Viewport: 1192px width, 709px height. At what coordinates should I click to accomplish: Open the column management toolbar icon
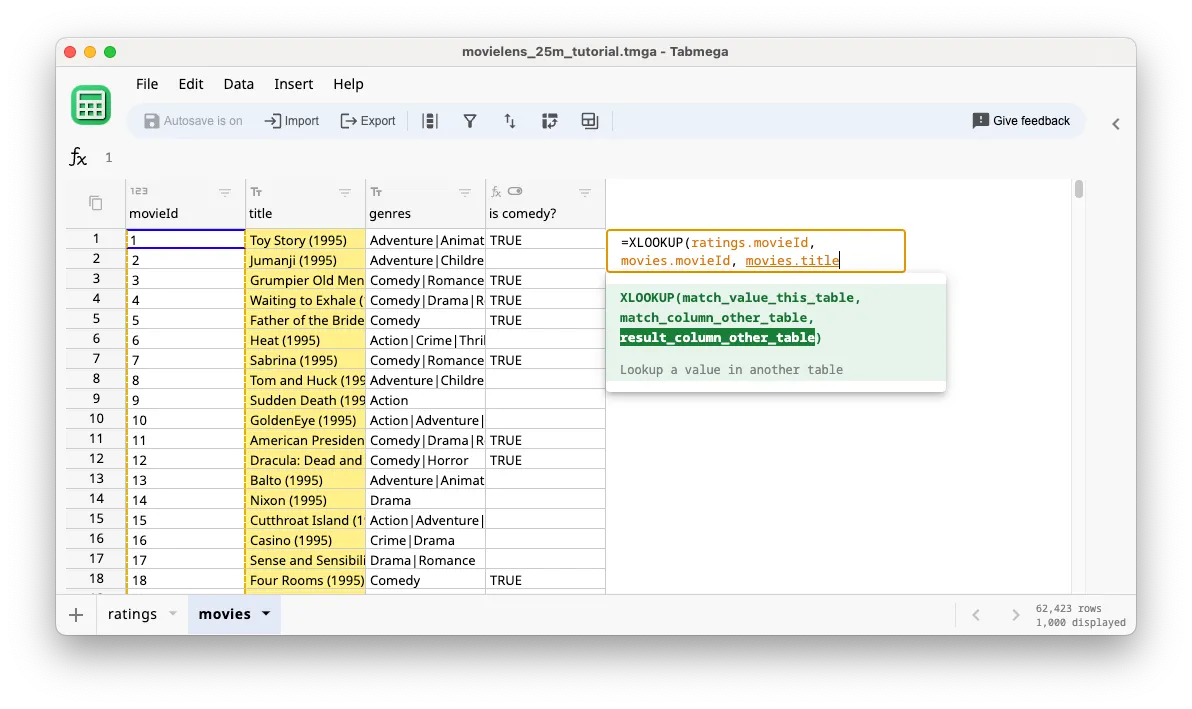tap(430, 120)
